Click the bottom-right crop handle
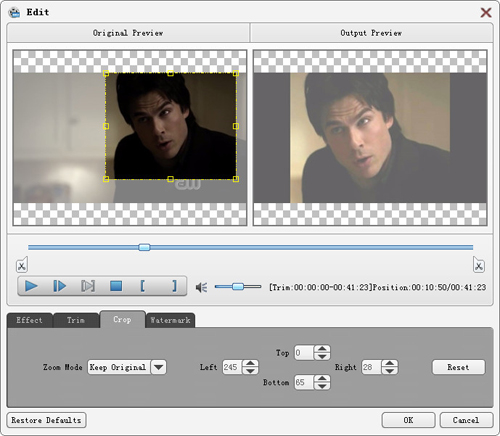500x436 pixels. click(236, 179)
